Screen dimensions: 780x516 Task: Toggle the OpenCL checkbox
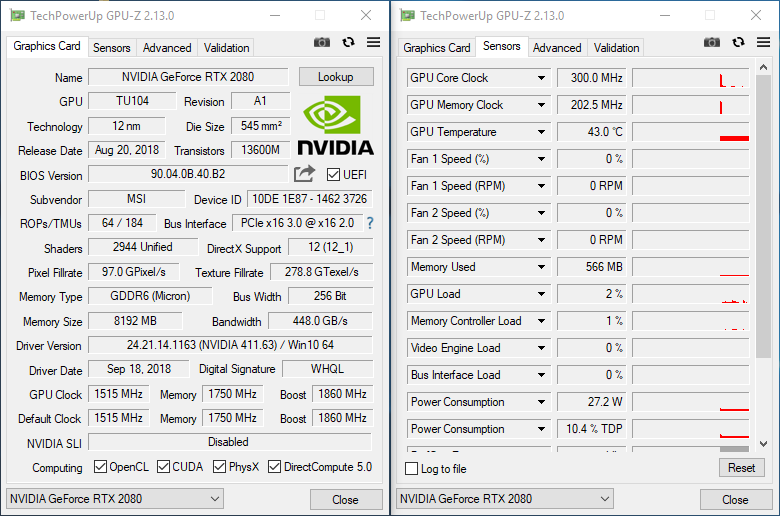pyautogui.click(x=100, y=467)
